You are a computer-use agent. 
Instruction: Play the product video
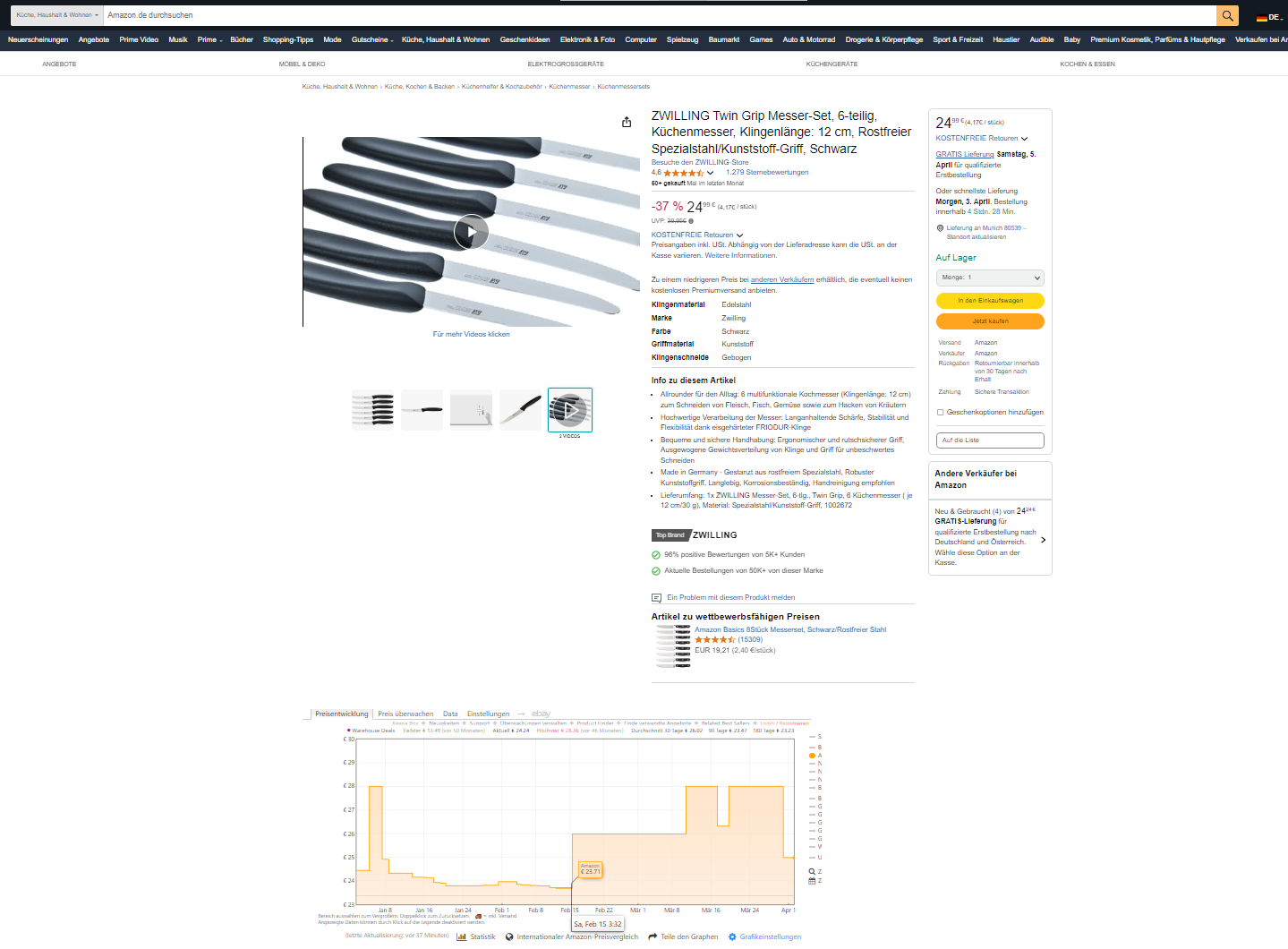pos(471,232)
